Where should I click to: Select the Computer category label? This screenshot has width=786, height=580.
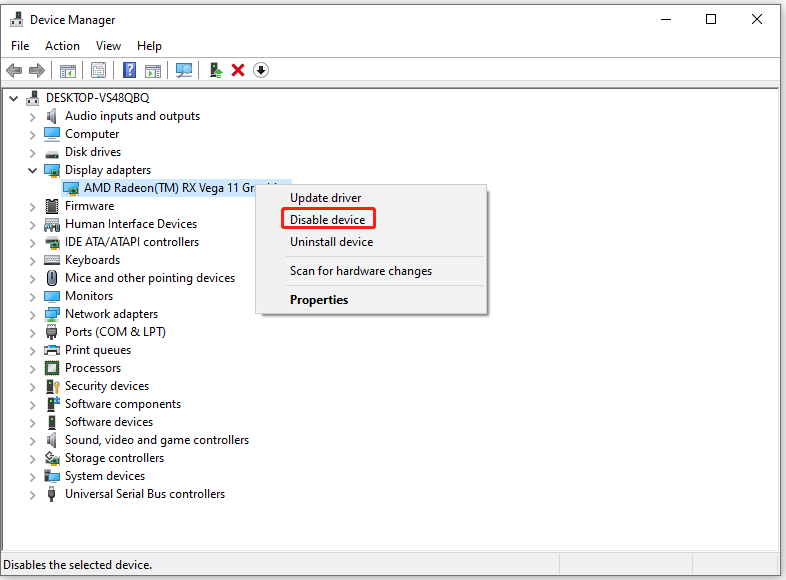click(92, 134)
